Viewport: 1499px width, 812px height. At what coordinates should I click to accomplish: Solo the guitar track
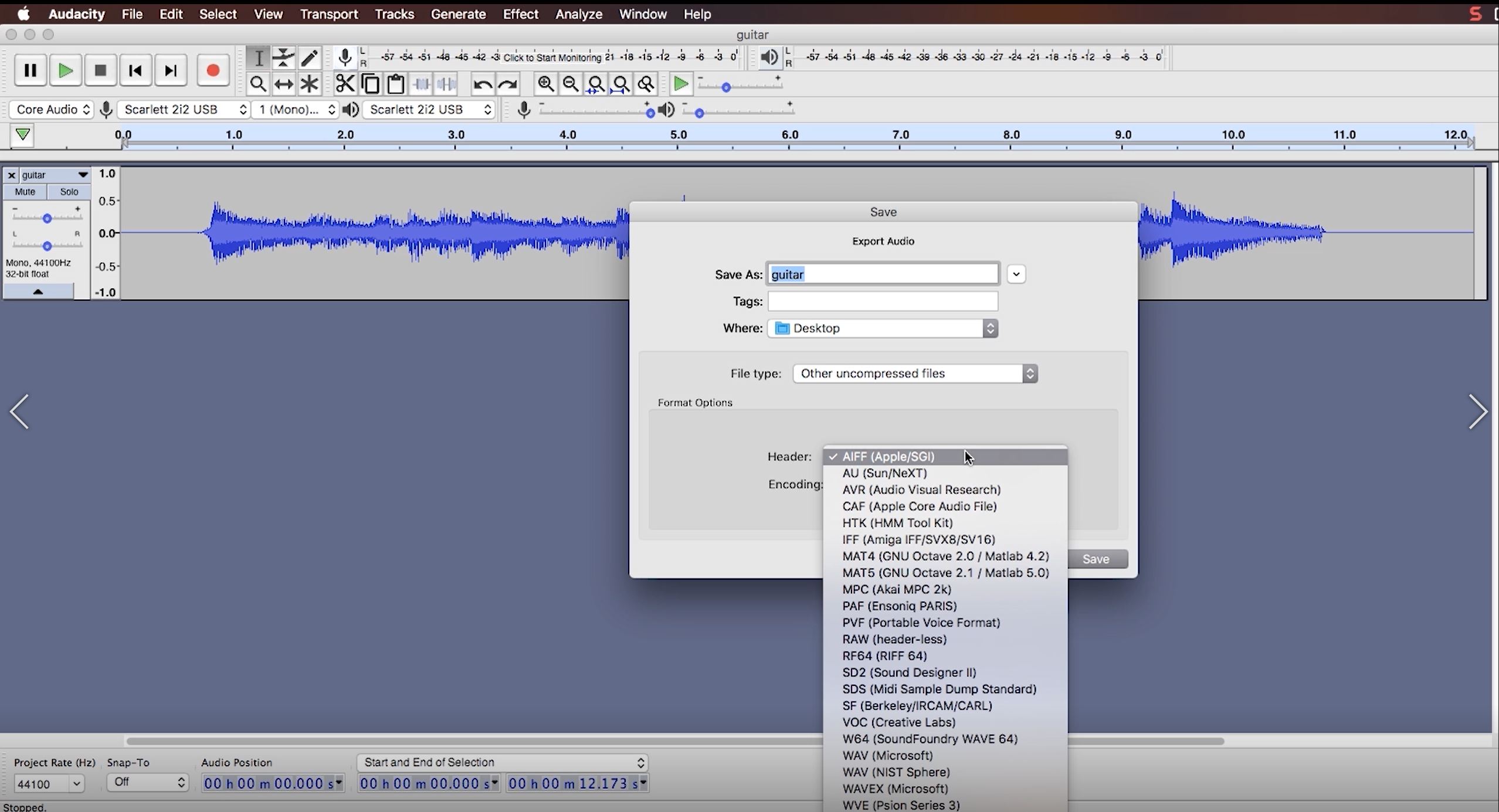tap(69, 192)
